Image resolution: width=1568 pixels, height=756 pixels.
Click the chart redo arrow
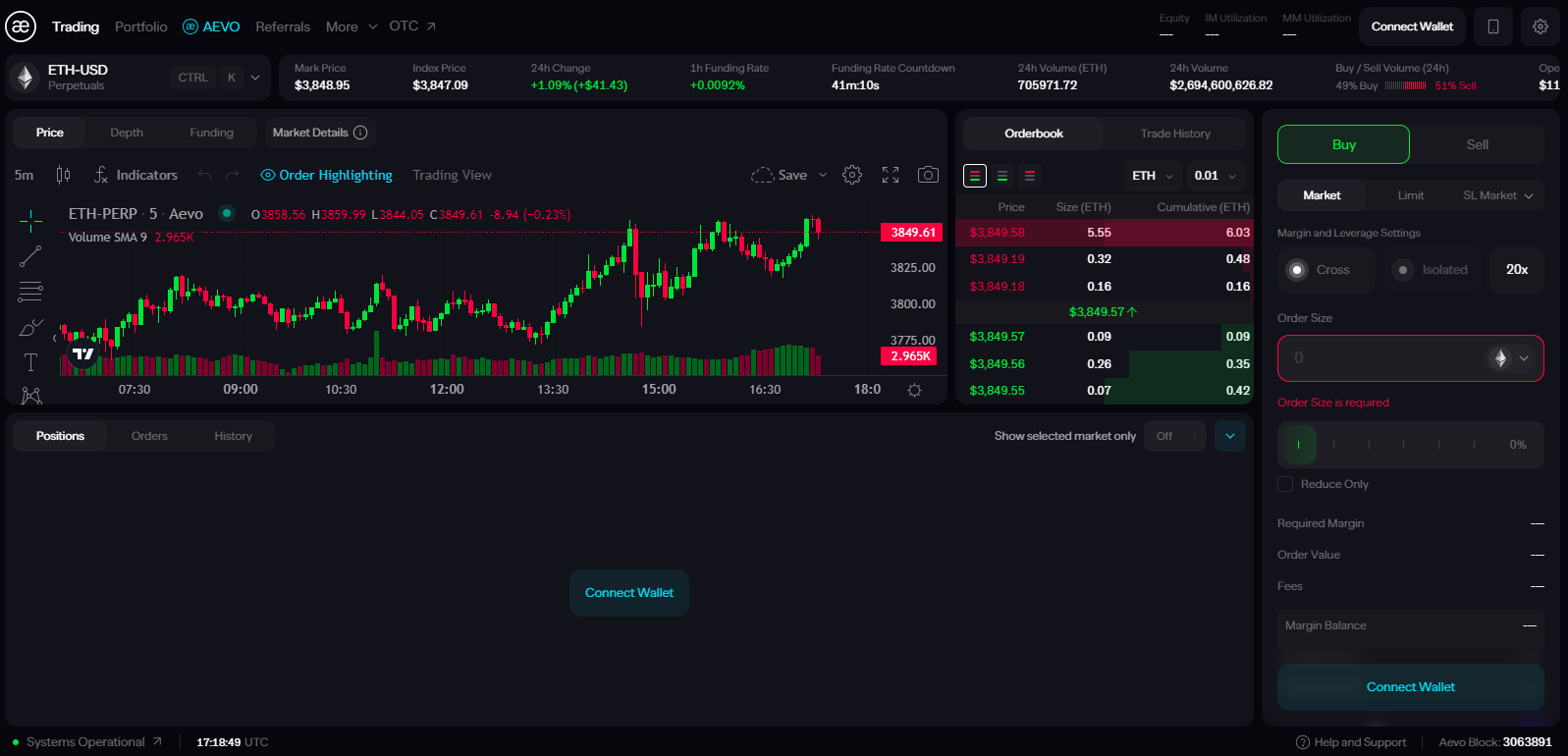(232, 175)
